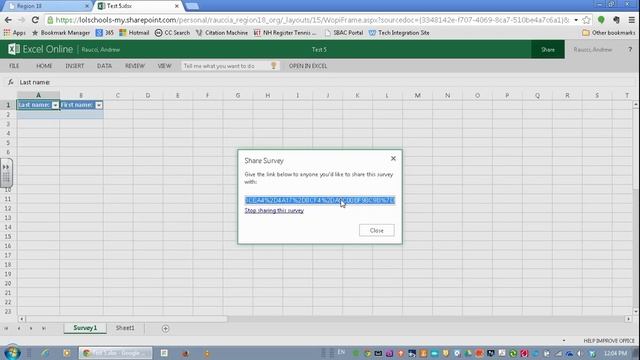Add new sheet with plus icon
This screenshot has height=360, width=640.
tap(165, 329)
